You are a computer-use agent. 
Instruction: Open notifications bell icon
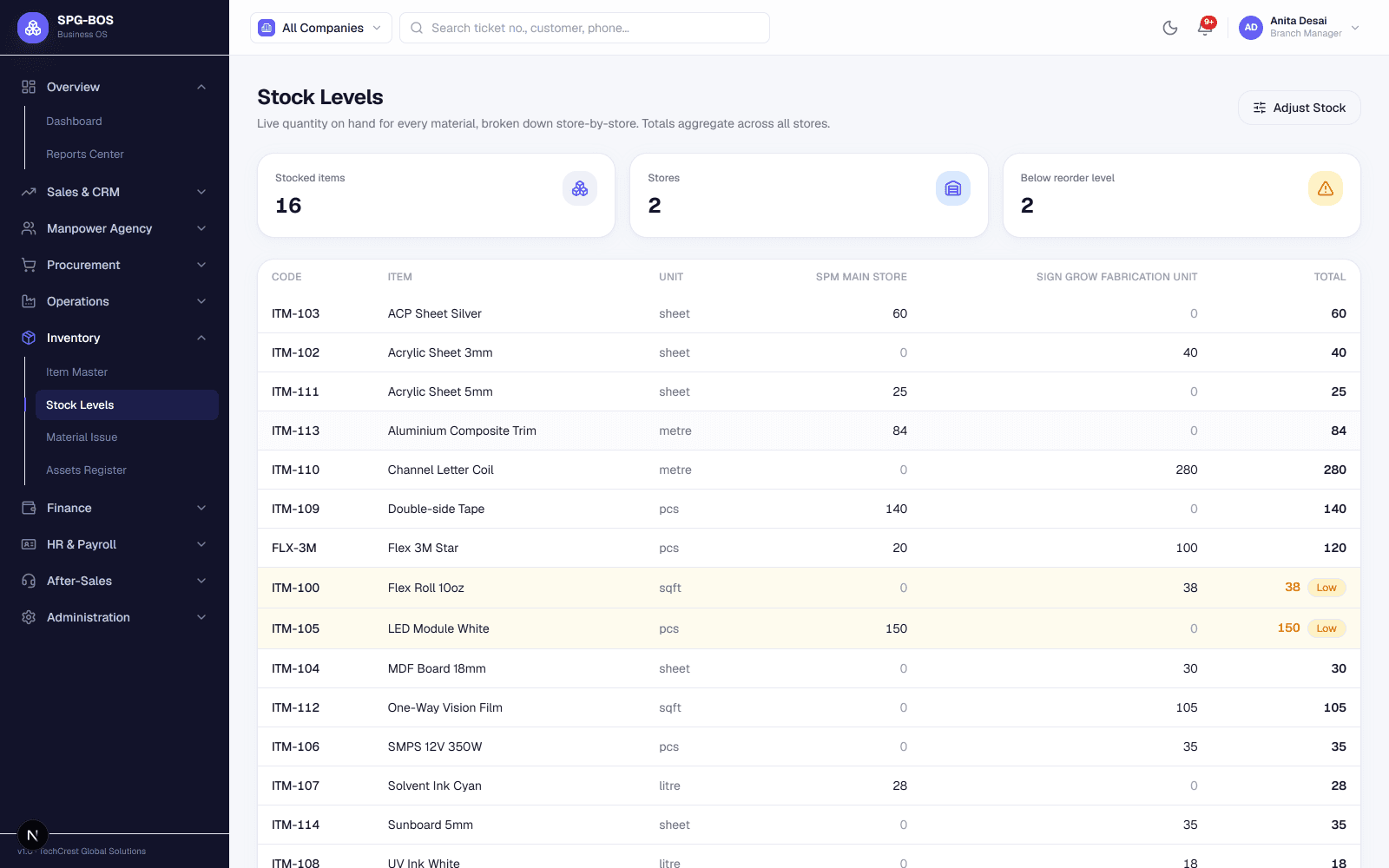pos(1205,28)
